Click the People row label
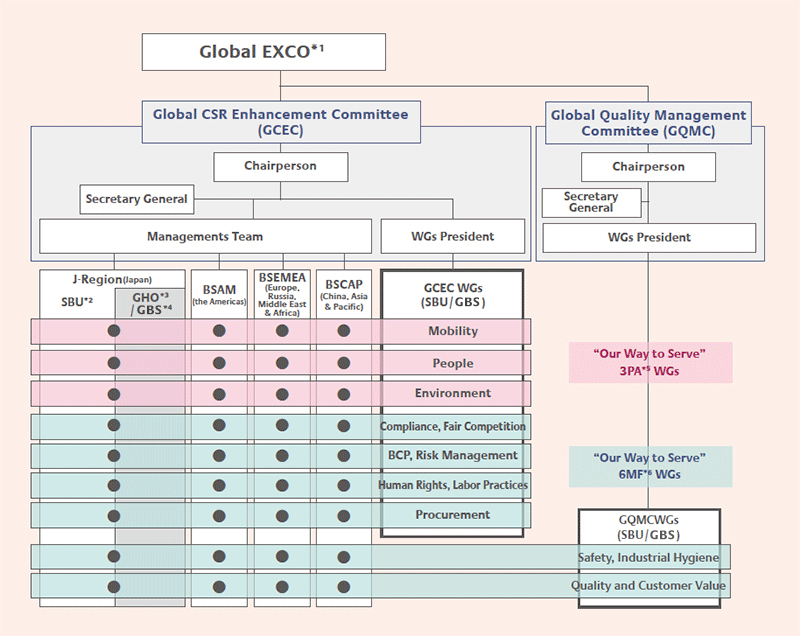 click(453, 363)
